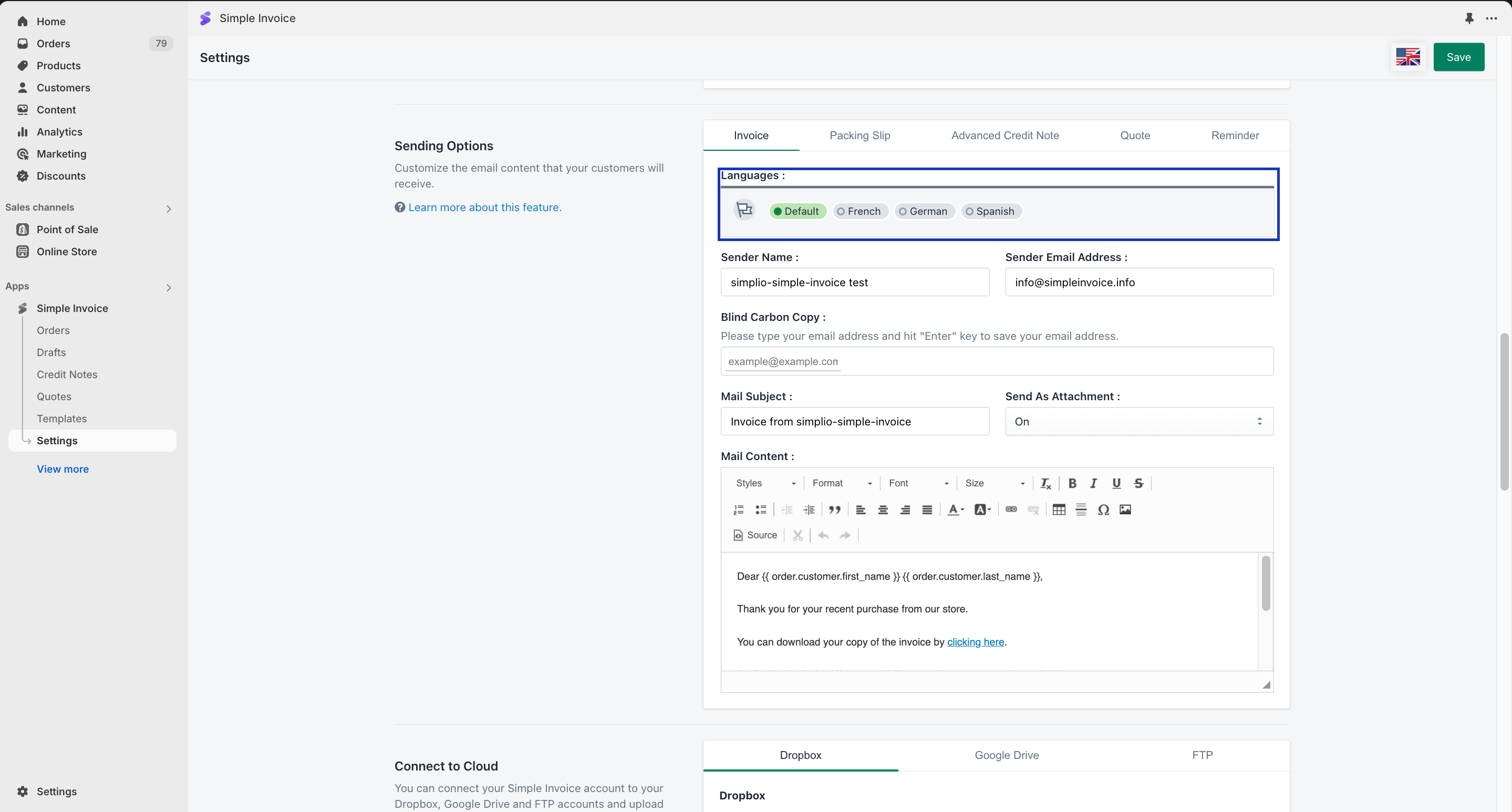Toggle the Source view button

[755, 535]
